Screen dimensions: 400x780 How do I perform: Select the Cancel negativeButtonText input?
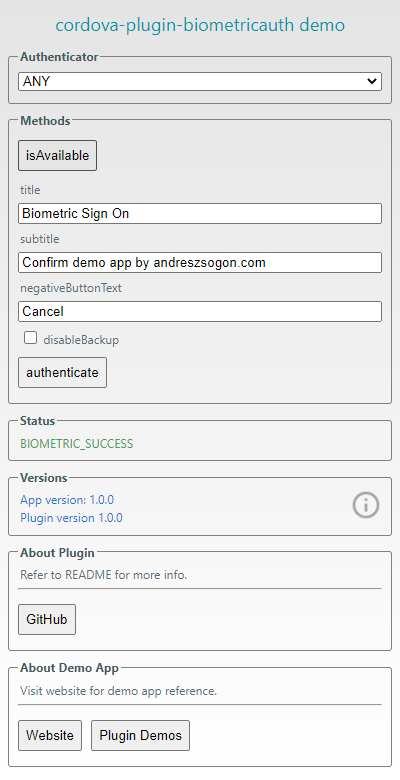(200, 311)
